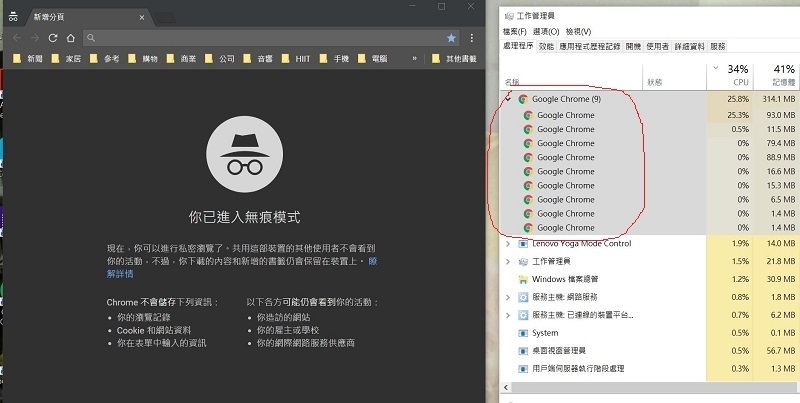Switch to the 服務 tab
800x403 pixels.
pos(717,46)
